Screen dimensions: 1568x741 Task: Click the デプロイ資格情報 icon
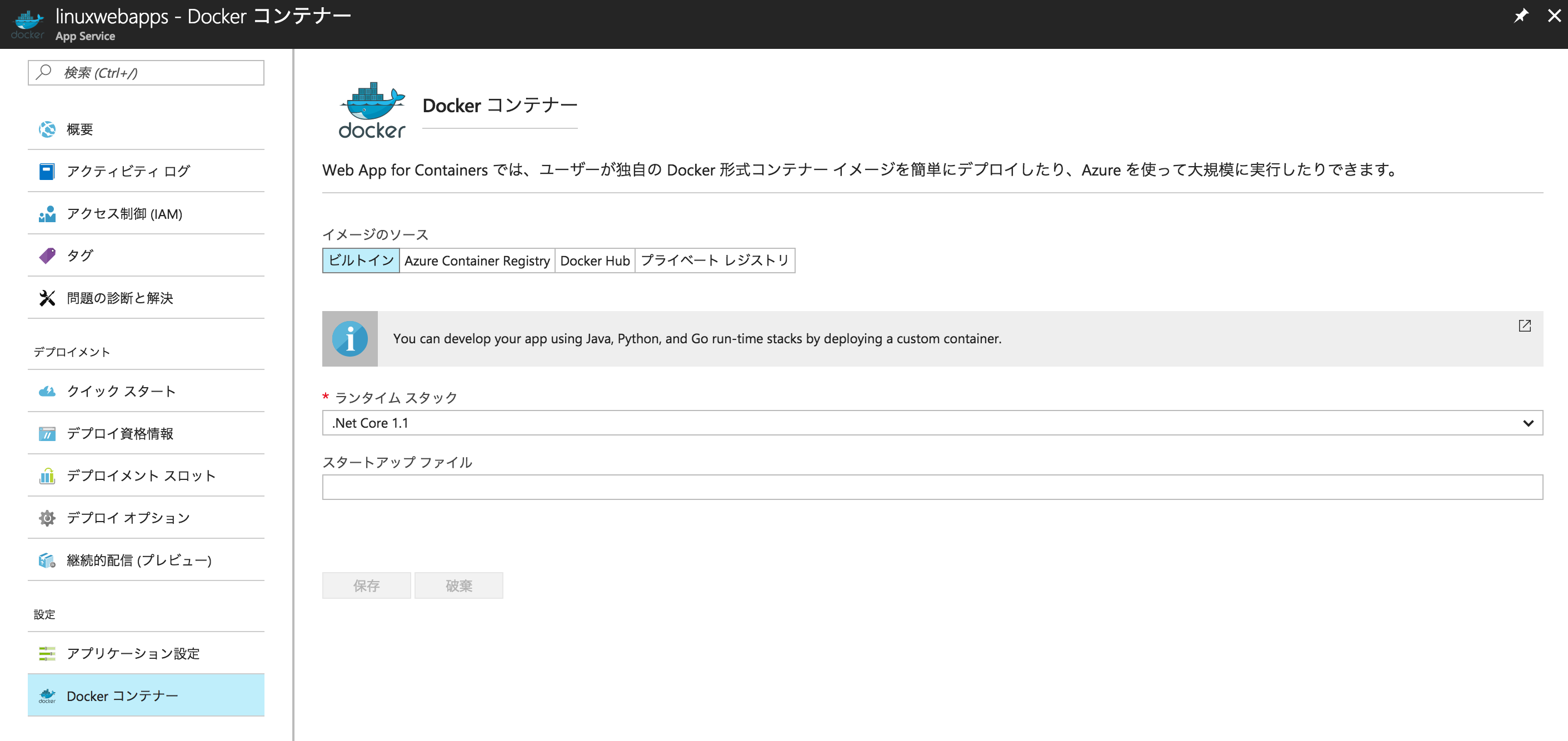pos(47,434)
